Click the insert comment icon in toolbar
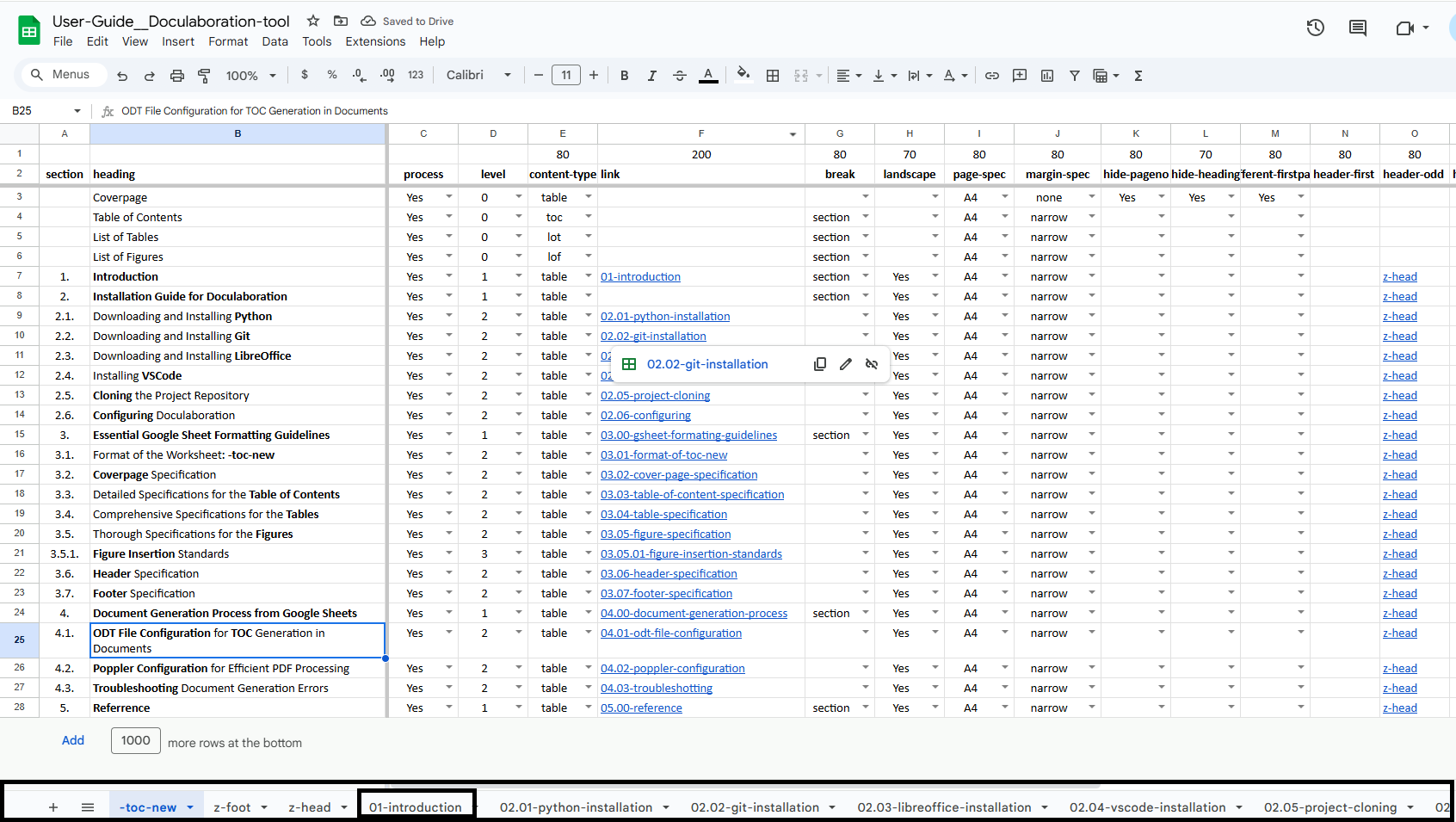Viewport: 1456px width, 822px height. [1020, 76]
